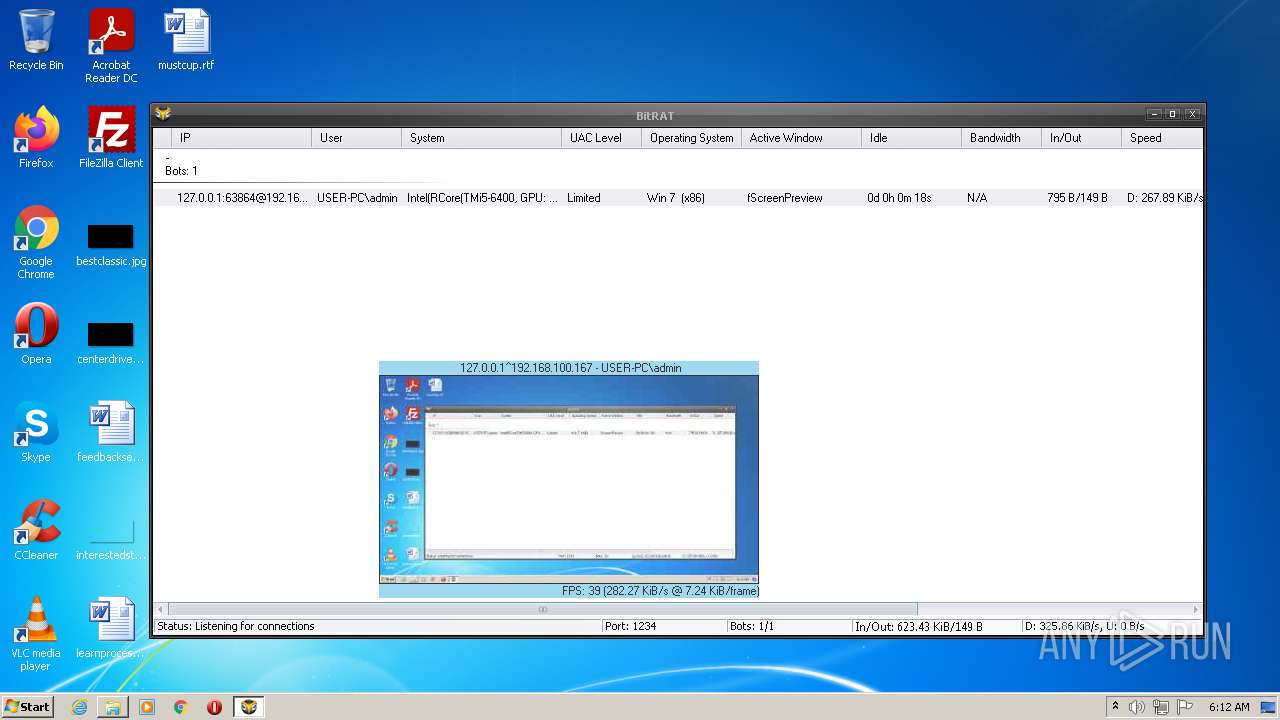This screenshot has height=720, width=1280.
Task: Select the feedbackse document icon
Action: [111, 432]
